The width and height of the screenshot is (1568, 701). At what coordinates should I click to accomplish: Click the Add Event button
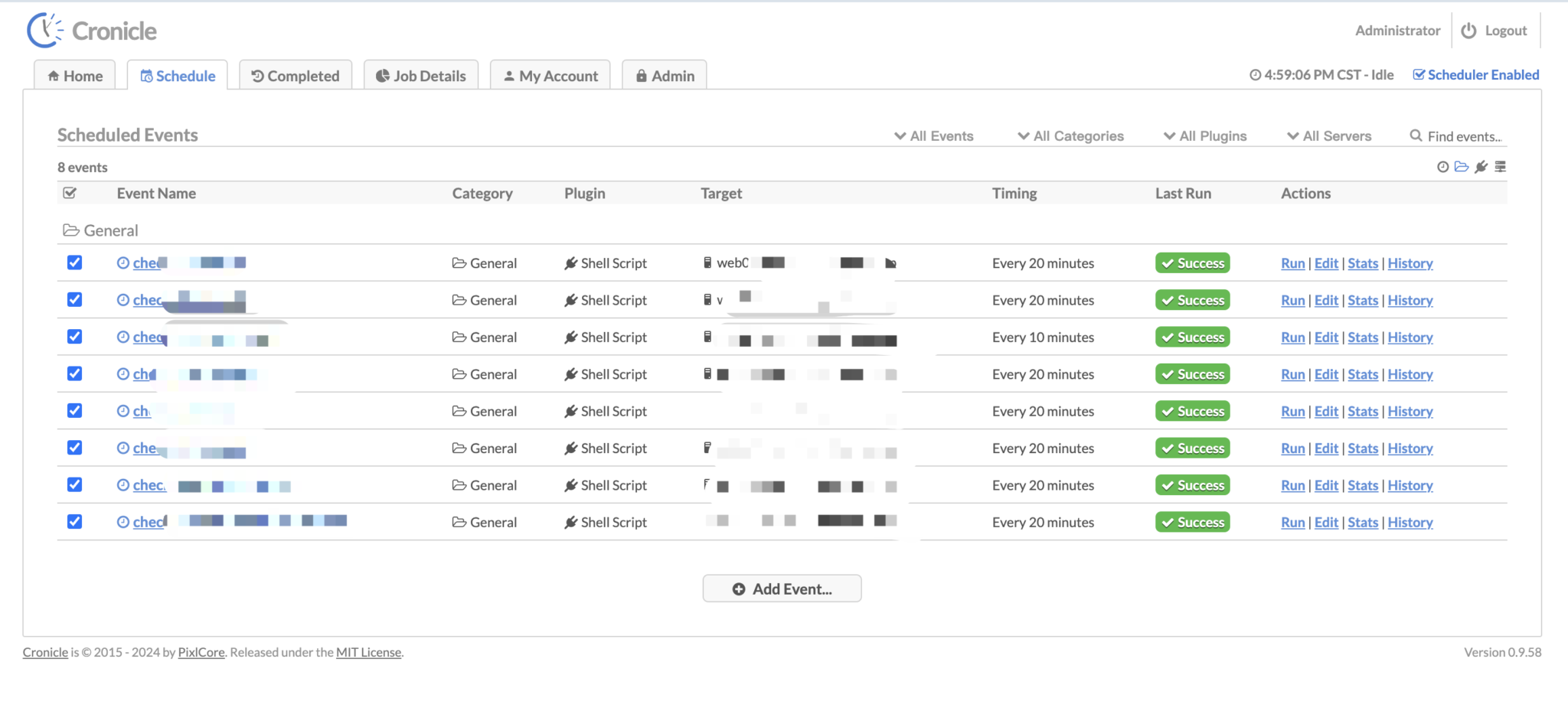[782, 589]
